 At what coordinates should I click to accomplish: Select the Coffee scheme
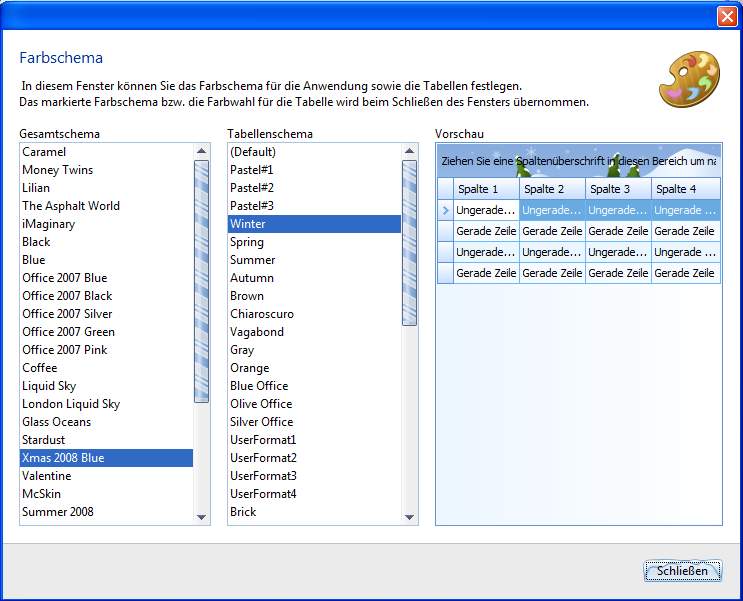pos(107,368)
